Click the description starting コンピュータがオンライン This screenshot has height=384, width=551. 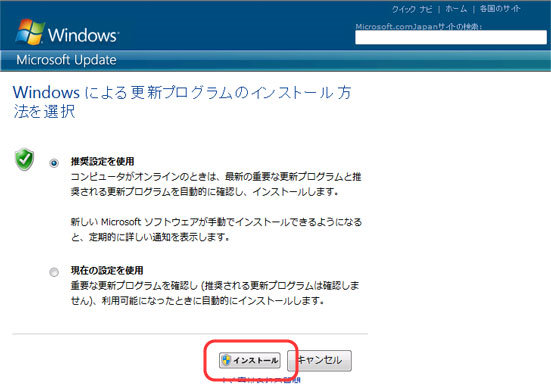(x=216, y=184)
